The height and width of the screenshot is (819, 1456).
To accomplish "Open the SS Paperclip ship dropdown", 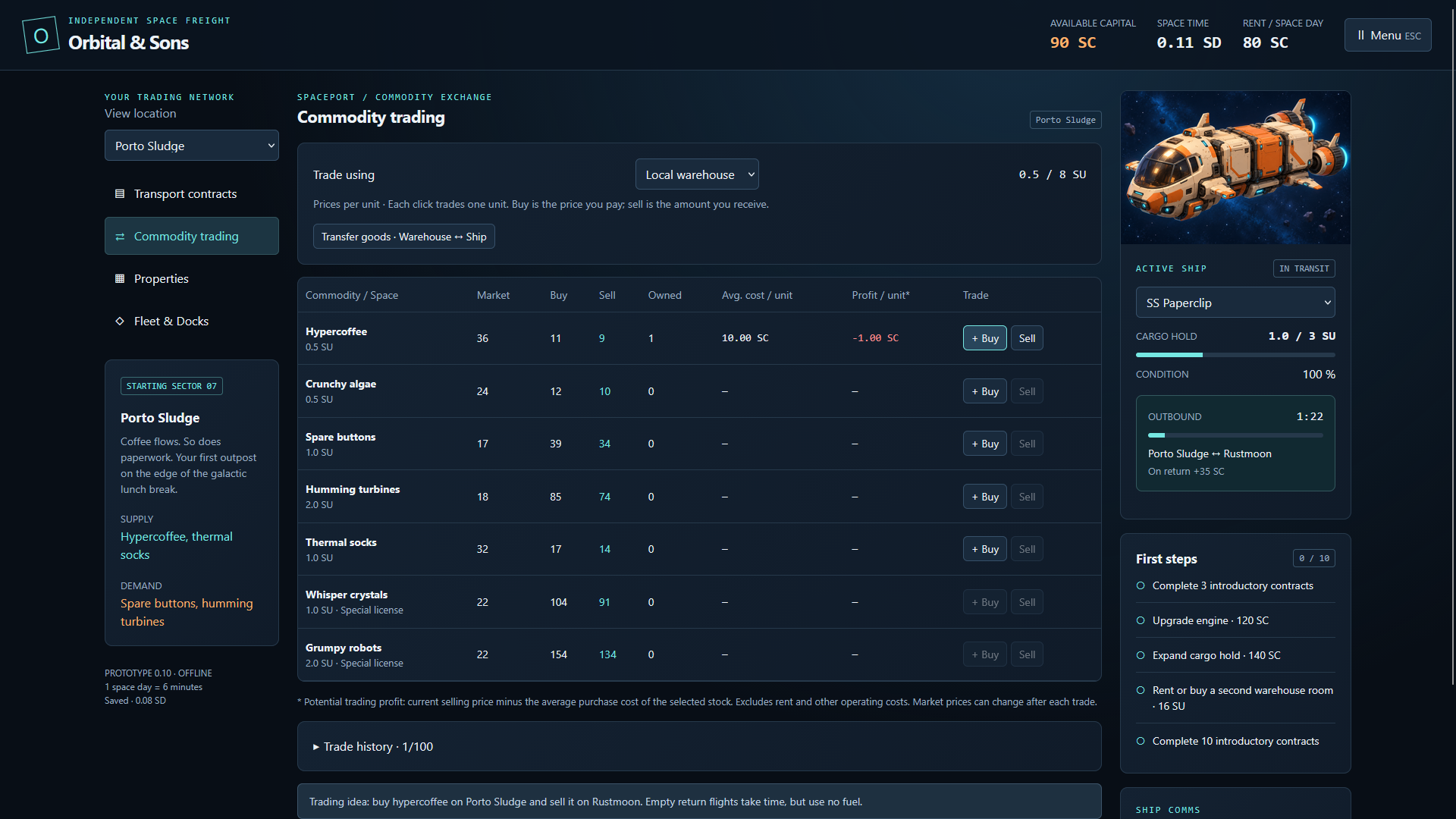I will tap(1235, 303).
